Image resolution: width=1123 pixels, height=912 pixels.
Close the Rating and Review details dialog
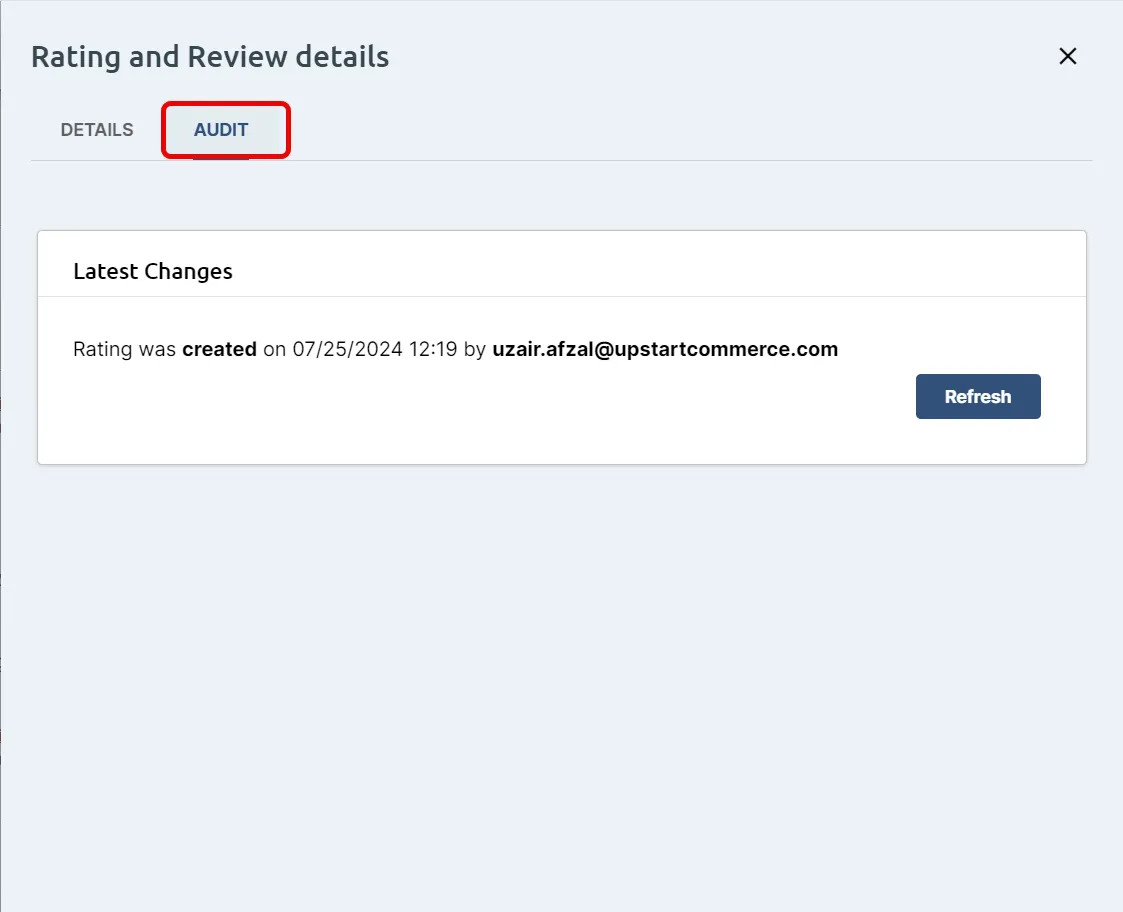[x=1067, y=56]
